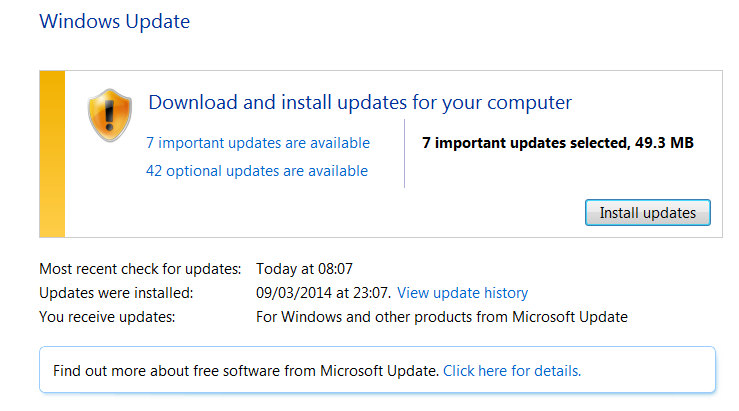739x411 pixels.
Task: Click the Updates were installed label
Action: [x=116, y=293]
